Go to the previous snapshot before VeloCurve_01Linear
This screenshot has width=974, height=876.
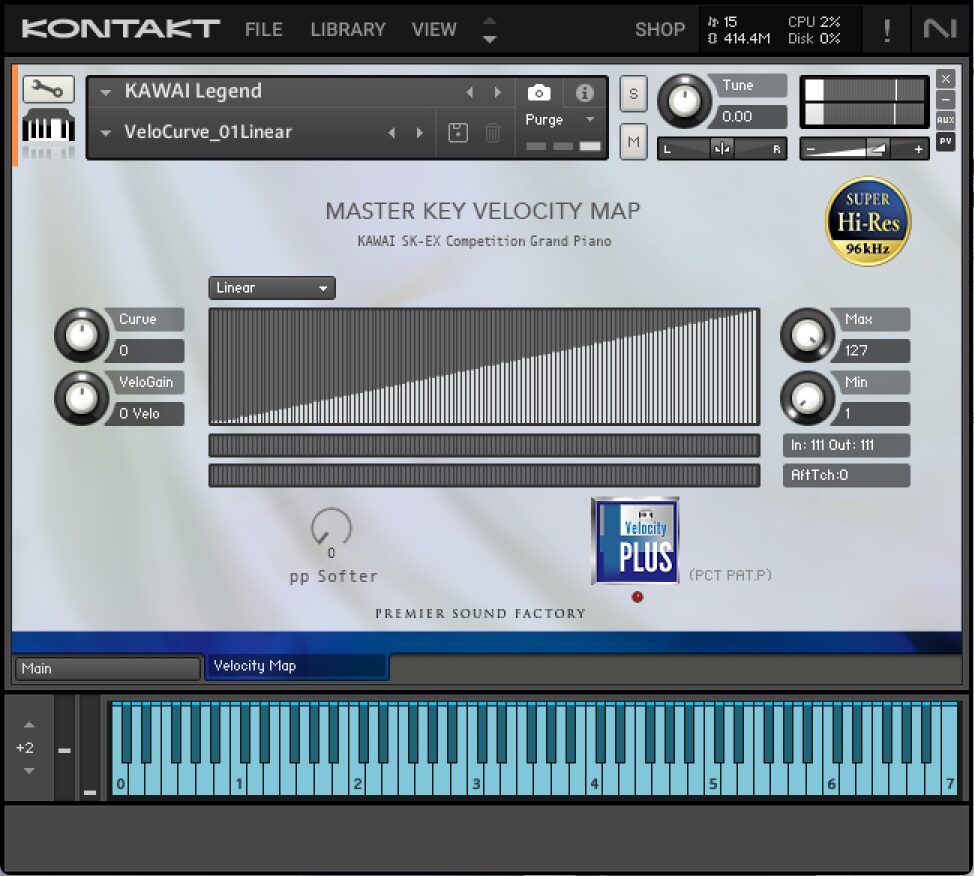pyautogui.click(x=391, y=132)
